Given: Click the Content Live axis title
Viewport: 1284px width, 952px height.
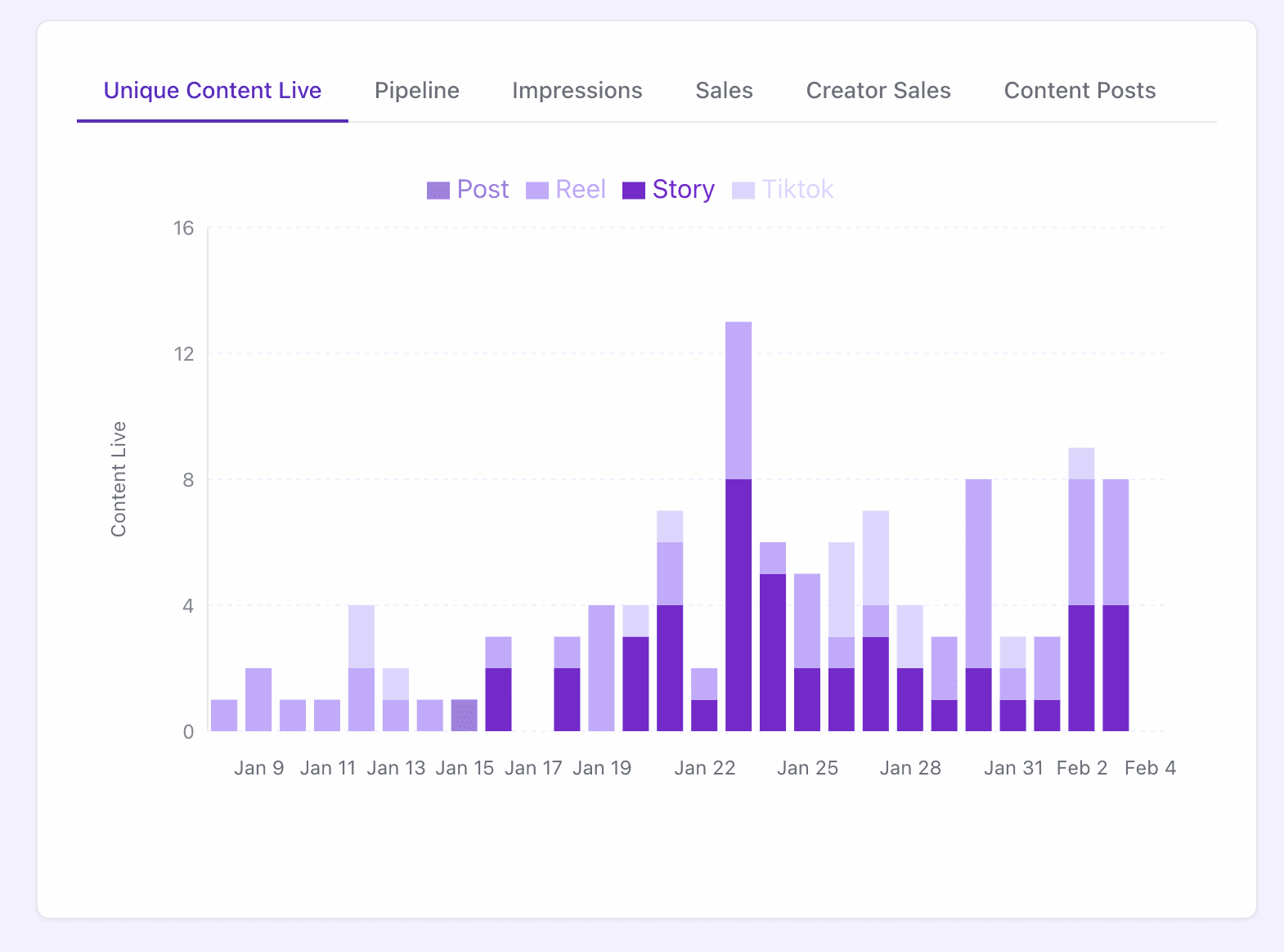Looking at the screenshot, I should click(119, 479).
